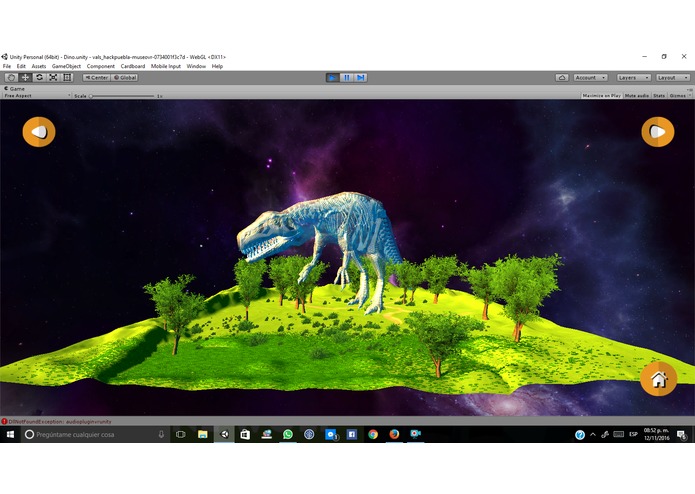Show hidden system tray icons
The width and height of the screenshot is (695, 494).
[593, 435]
